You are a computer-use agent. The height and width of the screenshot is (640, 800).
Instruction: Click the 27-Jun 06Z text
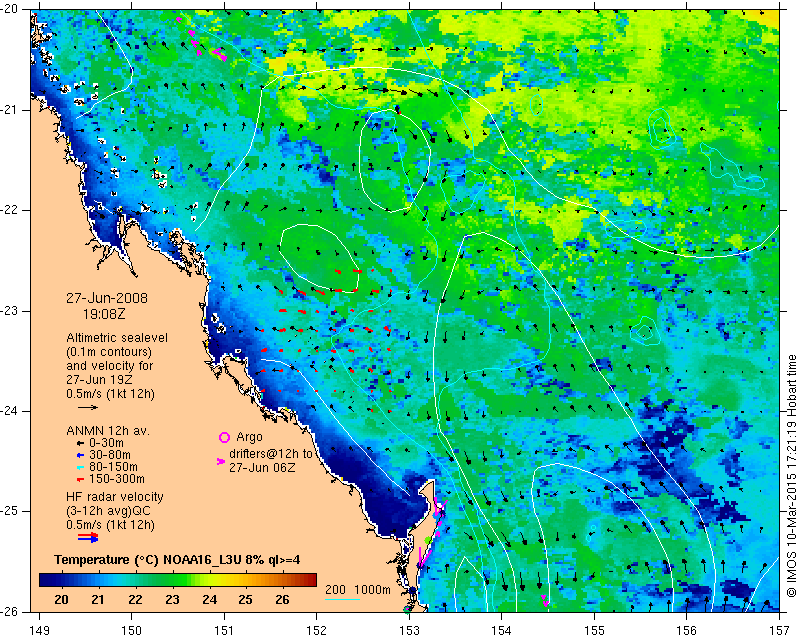pyautogui.click(x=262, y=467)
